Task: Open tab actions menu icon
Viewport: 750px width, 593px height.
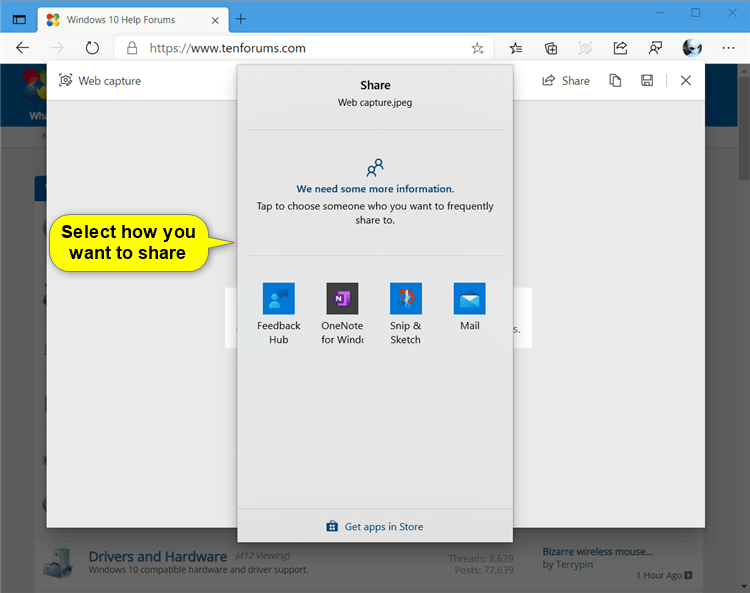Action: click(x=19, y=20)
